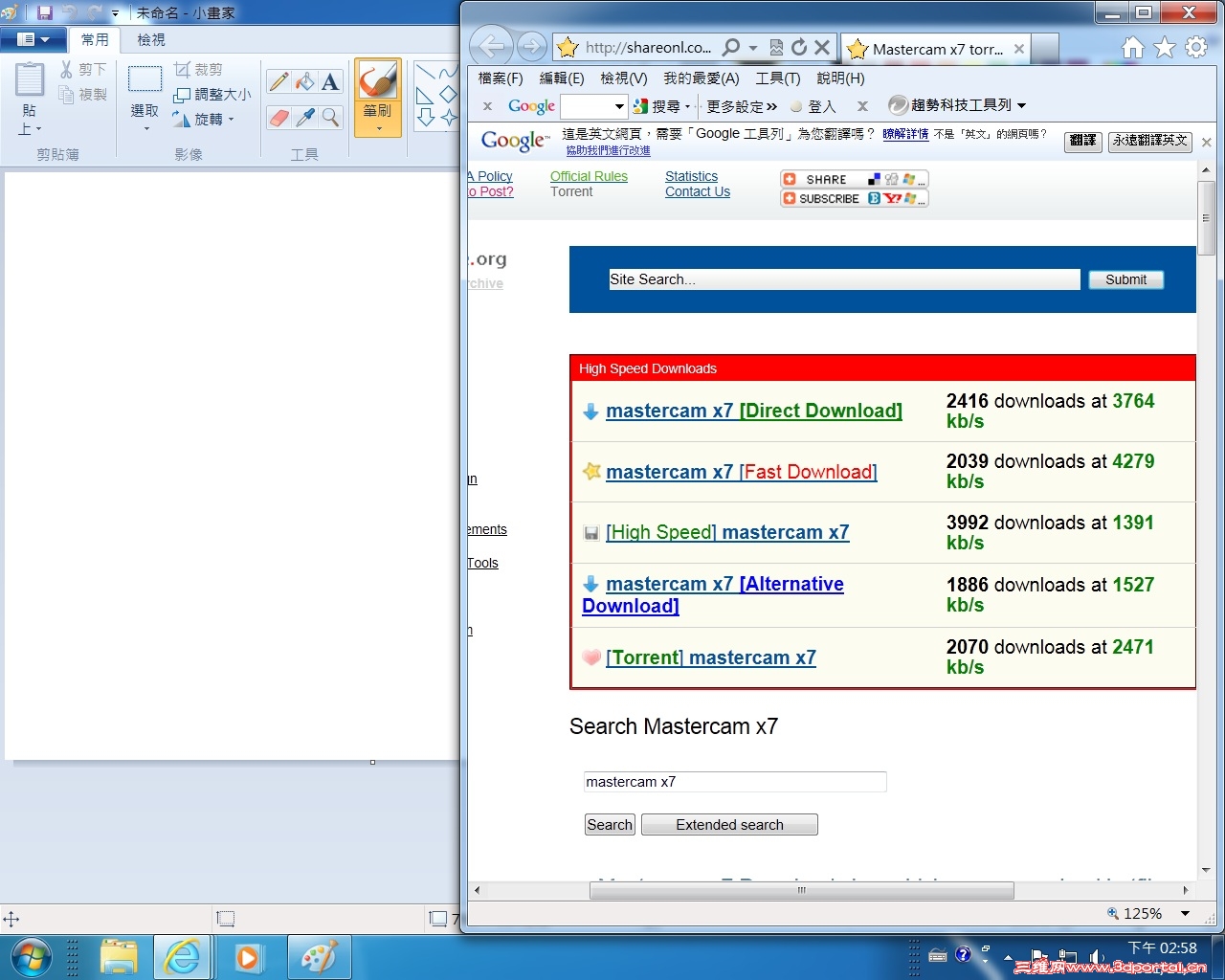This screenshot has width=1225, height=980.
Task: Click the Search button below mastercam x7 field
Action: (x=610, y=825)
